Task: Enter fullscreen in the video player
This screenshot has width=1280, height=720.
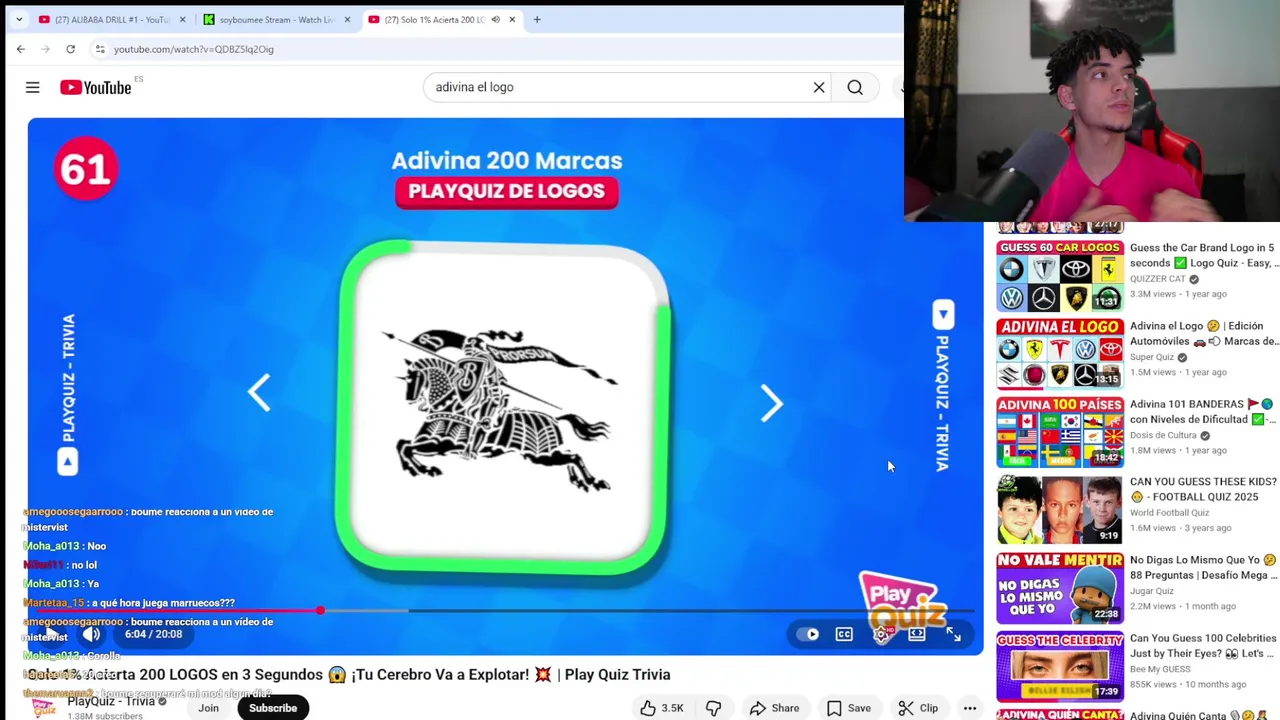Action: (953, 634)
